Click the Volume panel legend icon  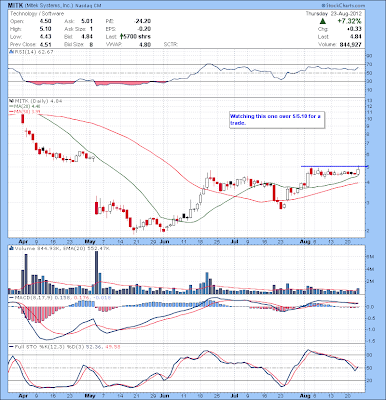(x=11, y=248)
